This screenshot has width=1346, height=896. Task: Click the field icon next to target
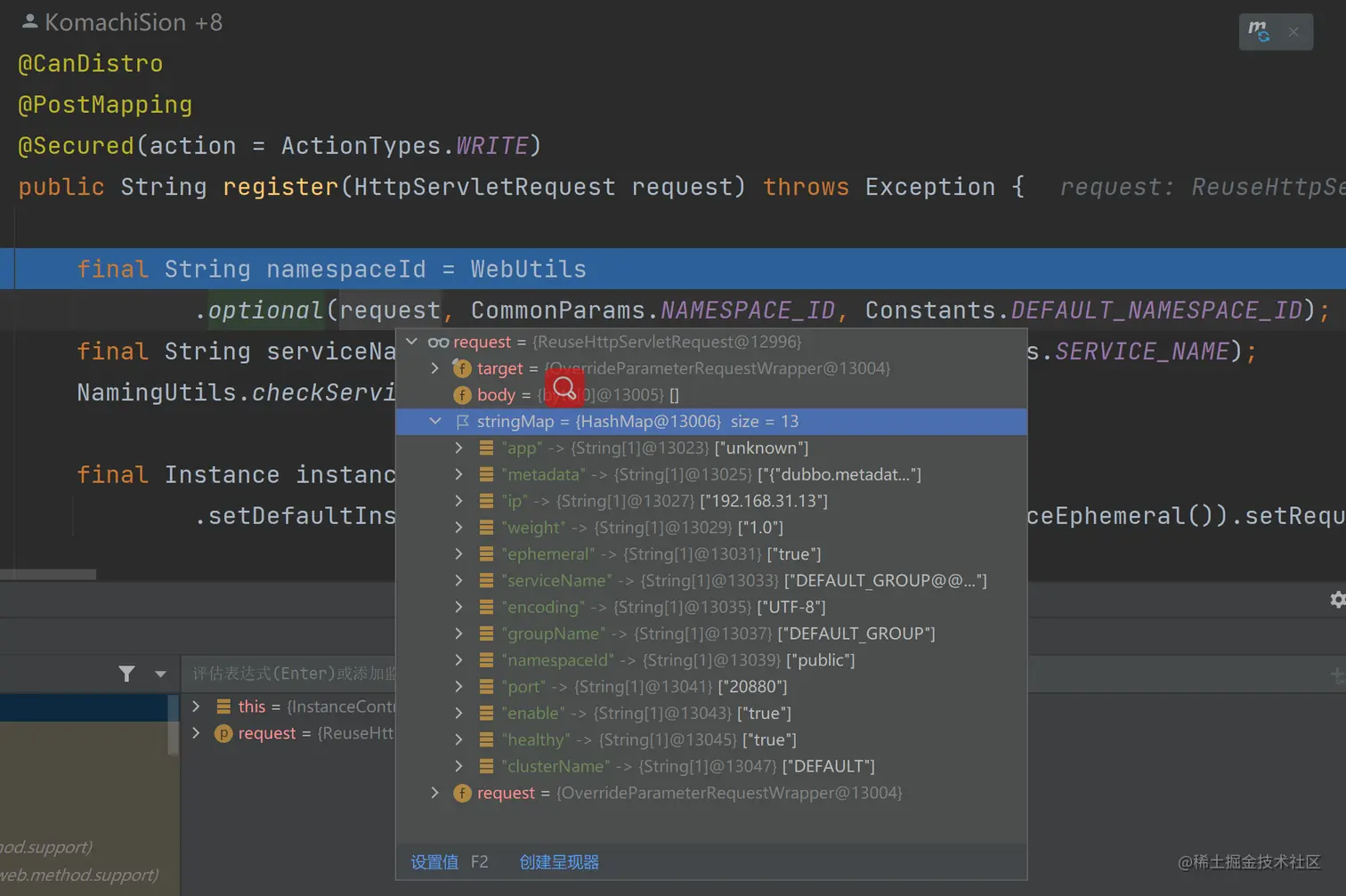(462, 368)
